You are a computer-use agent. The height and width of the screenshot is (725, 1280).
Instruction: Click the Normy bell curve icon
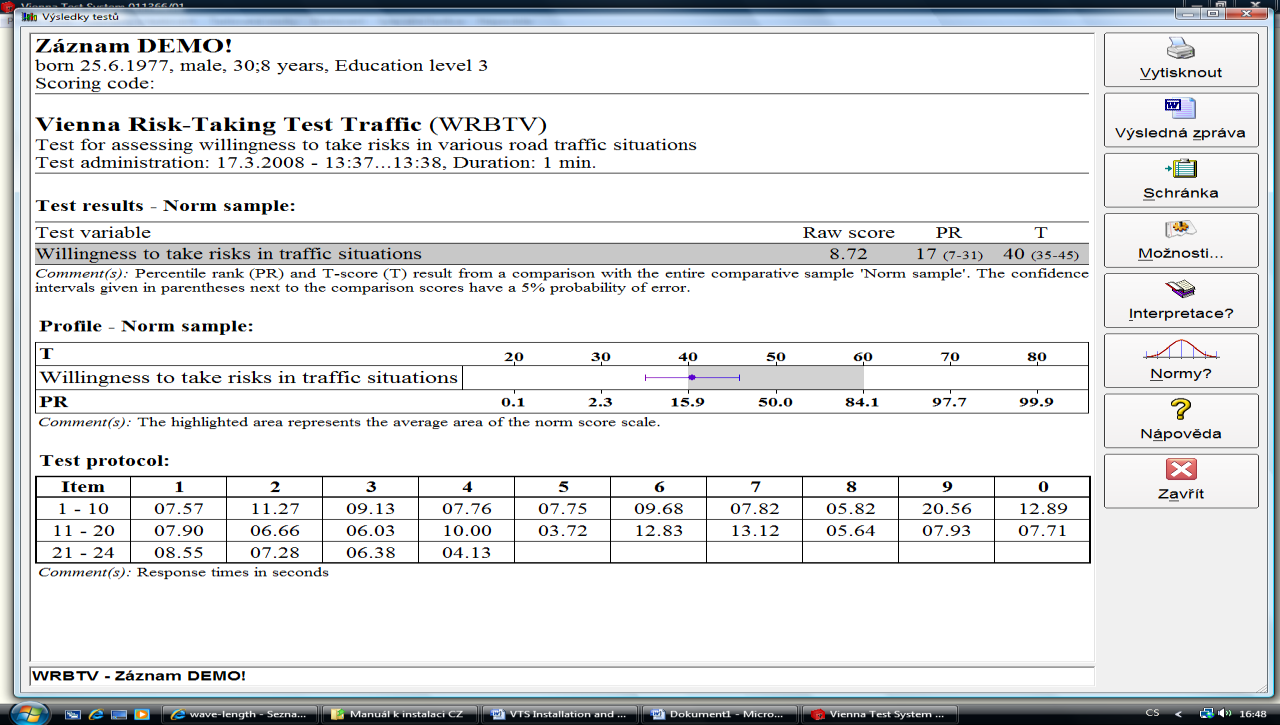(x=1181, y=351)
